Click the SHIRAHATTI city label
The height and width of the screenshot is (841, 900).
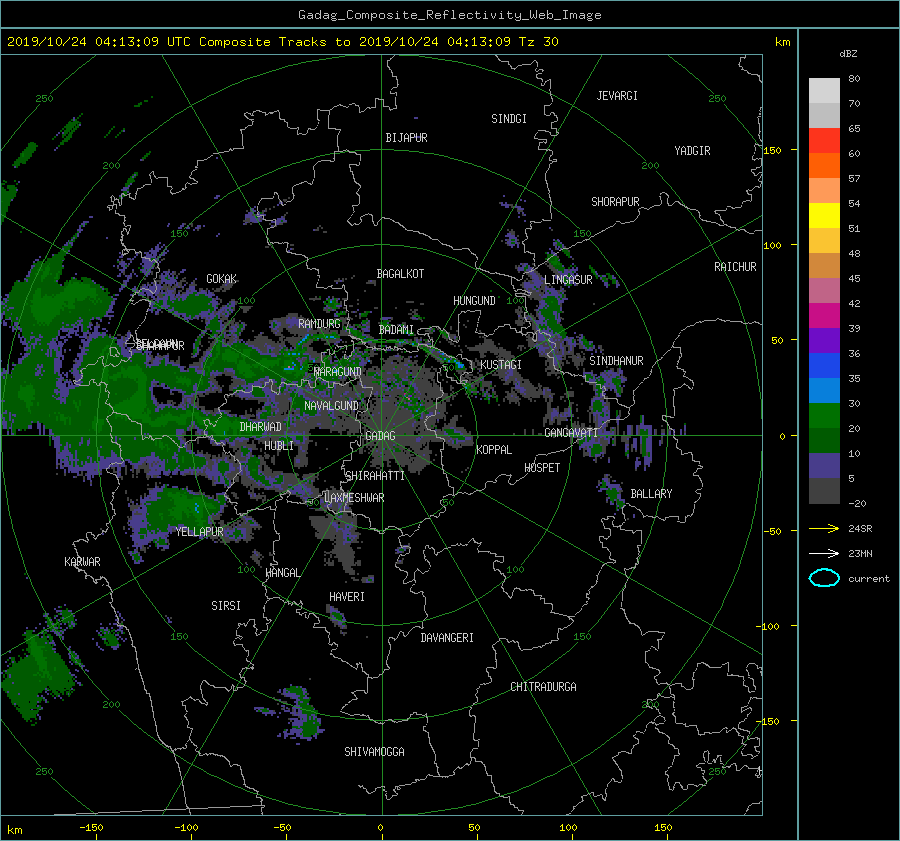click(375, 476)
